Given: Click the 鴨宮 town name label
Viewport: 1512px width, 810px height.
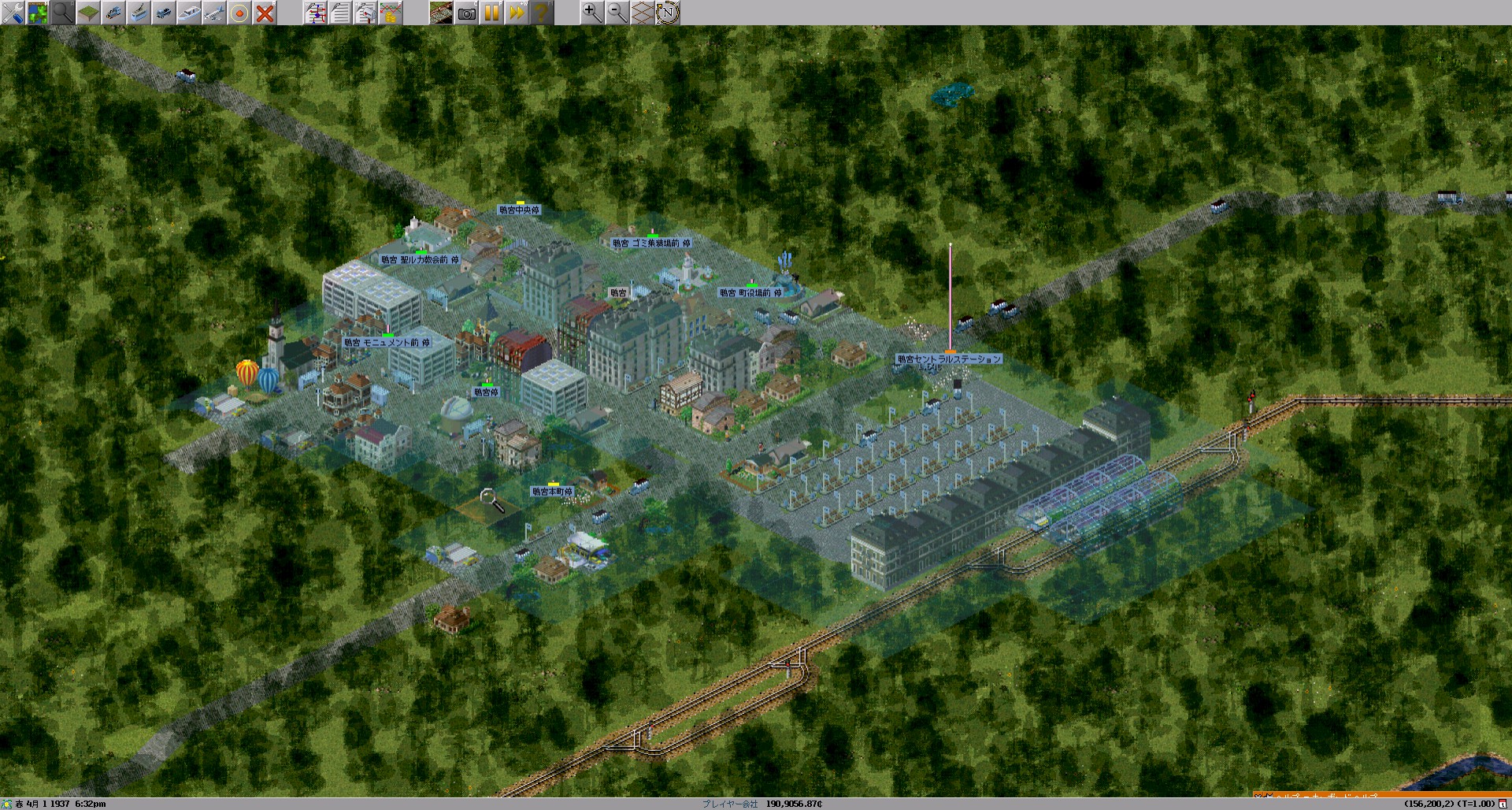Looking at the screenshot, I should coord(619,293).
